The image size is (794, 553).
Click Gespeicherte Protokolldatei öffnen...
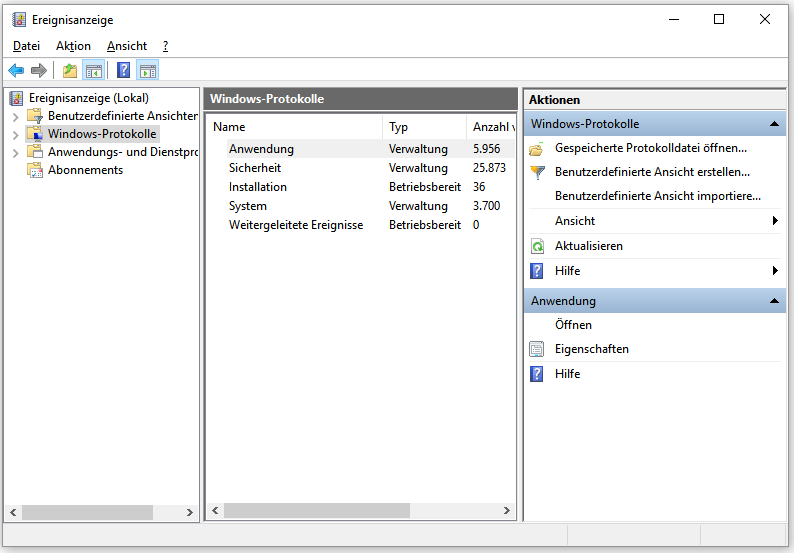pyautogui.click(x=651, y=148)
